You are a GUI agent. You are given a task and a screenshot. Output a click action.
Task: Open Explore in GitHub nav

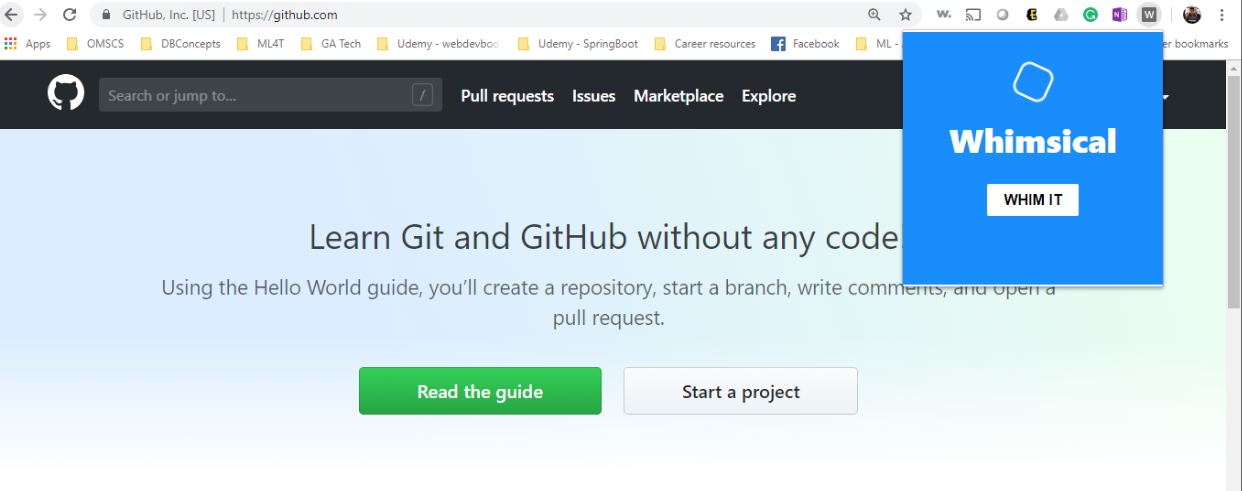click(769, 96)
